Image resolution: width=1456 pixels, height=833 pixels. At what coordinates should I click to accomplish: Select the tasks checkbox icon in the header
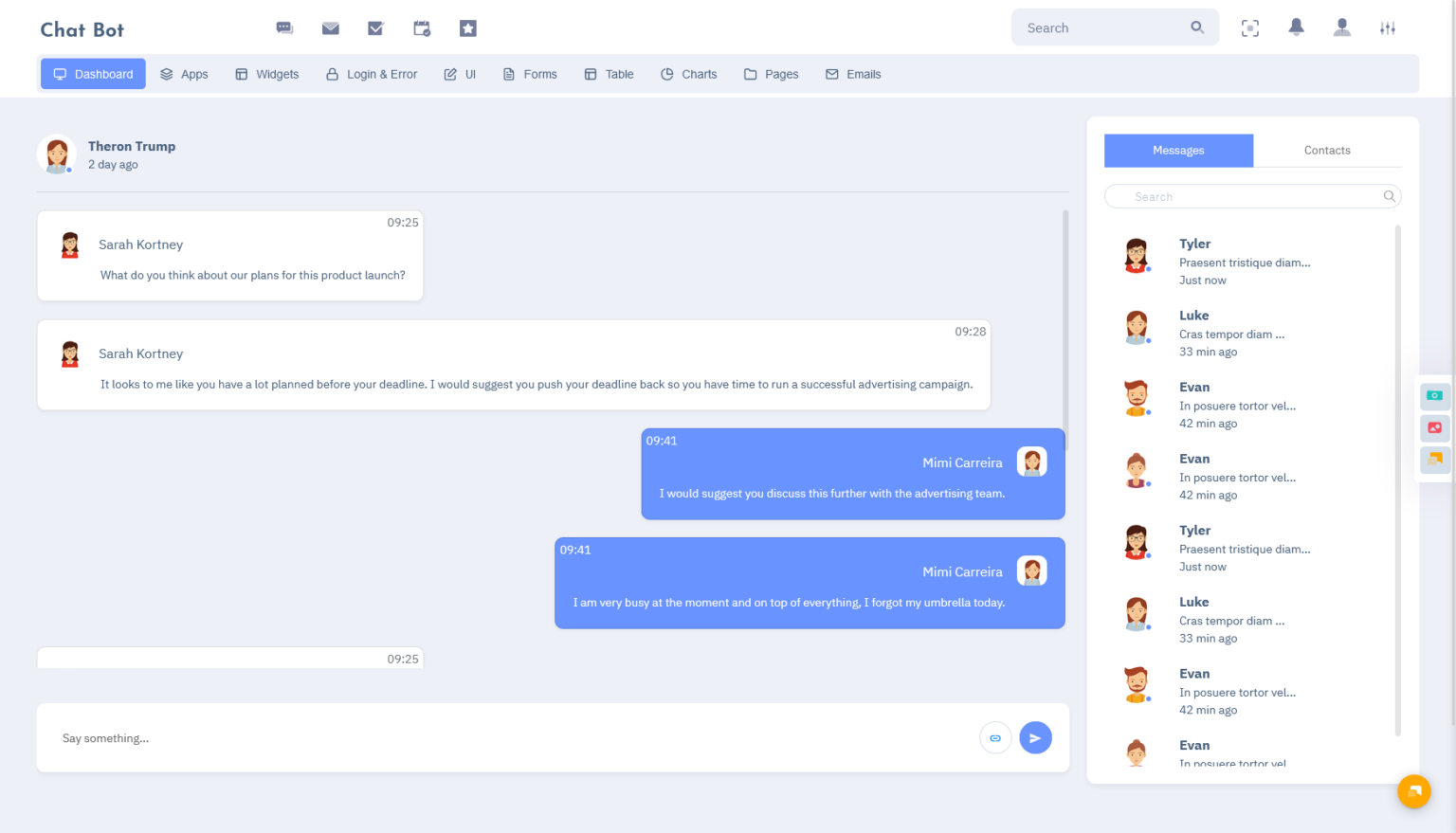pyautogui.click(x=375, y=27)
